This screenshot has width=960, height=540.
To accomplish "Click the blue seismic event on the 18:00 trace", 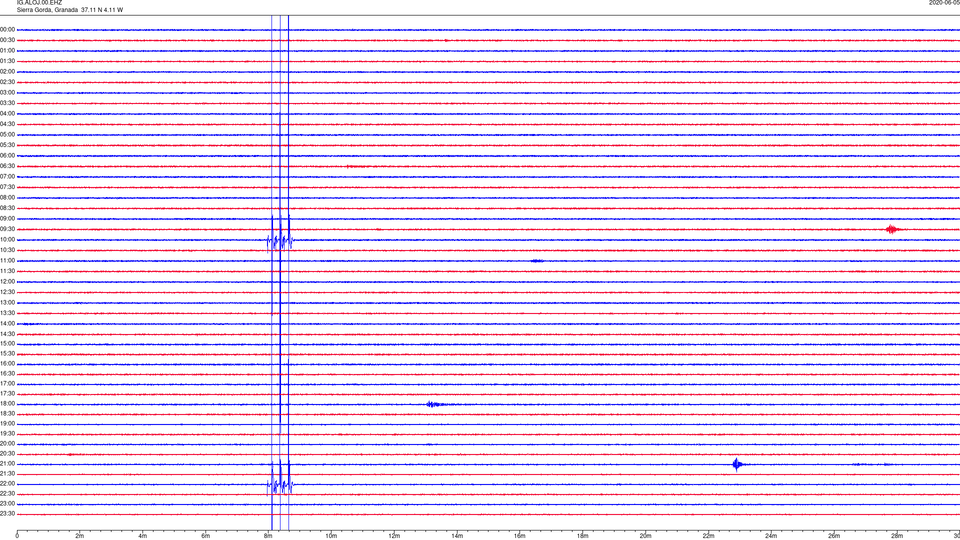I will pyautogui.click(x=436, y=404).
